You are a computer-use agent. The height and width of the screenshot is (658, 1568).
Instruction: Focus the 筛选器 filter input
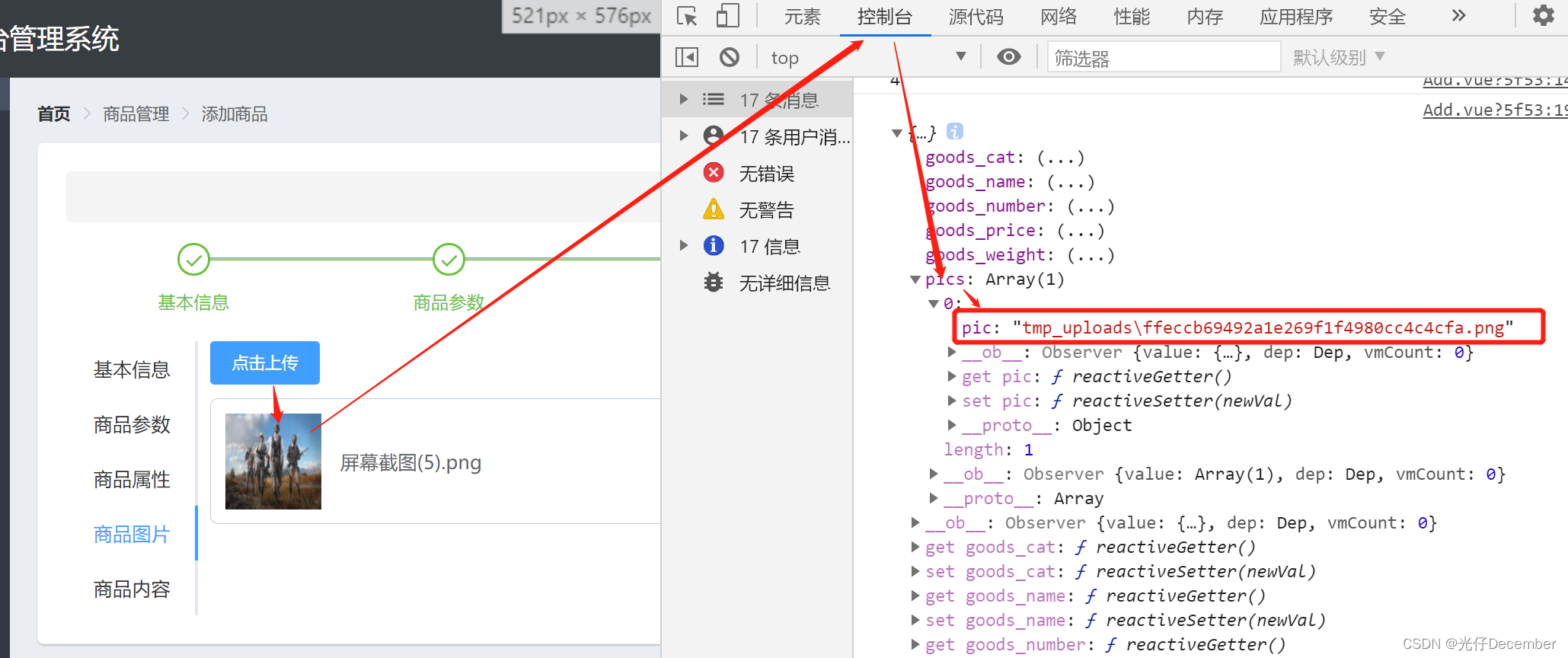click(1164, 57)
